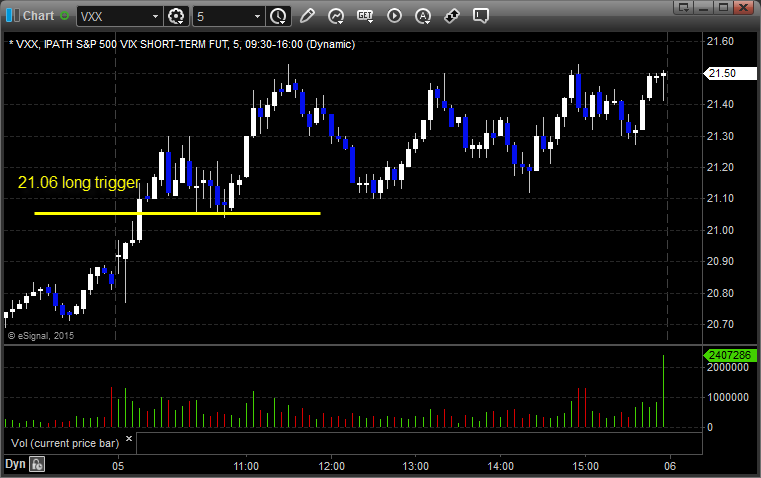761x478 pixels.
Task: Select the Vol (current price bar) tab
Action: 65,443
